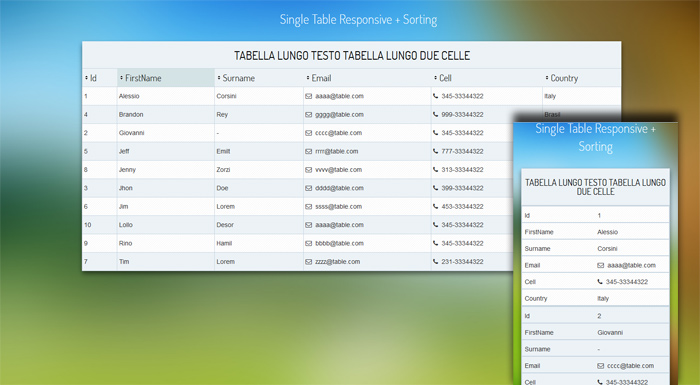Click the sort arrows beside Country header
Image resolution: width=700 pixels, height=385 pixels.
pos(546,78)
